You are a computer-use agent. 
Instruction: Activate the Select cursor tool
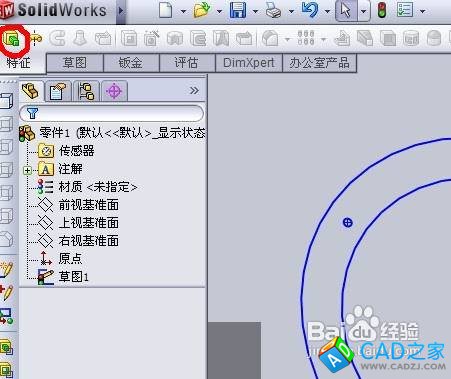click(x=346, y=11)
